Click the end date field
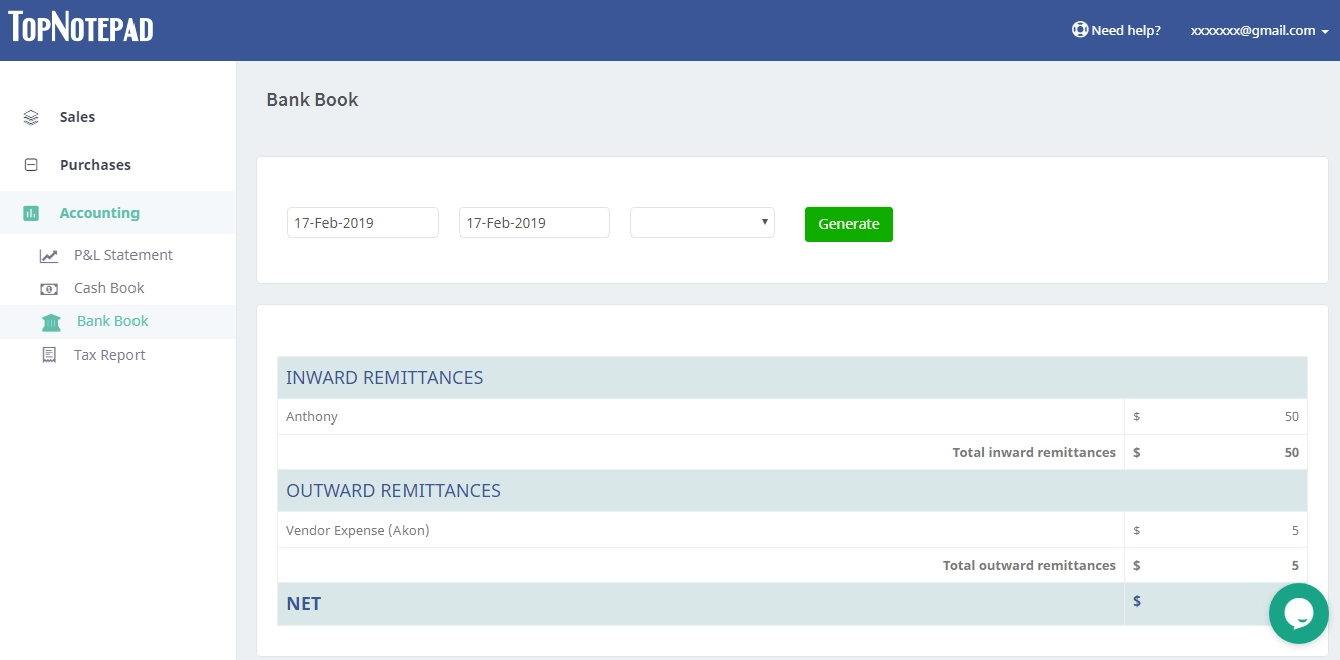1340x660 pixels. 534,223
